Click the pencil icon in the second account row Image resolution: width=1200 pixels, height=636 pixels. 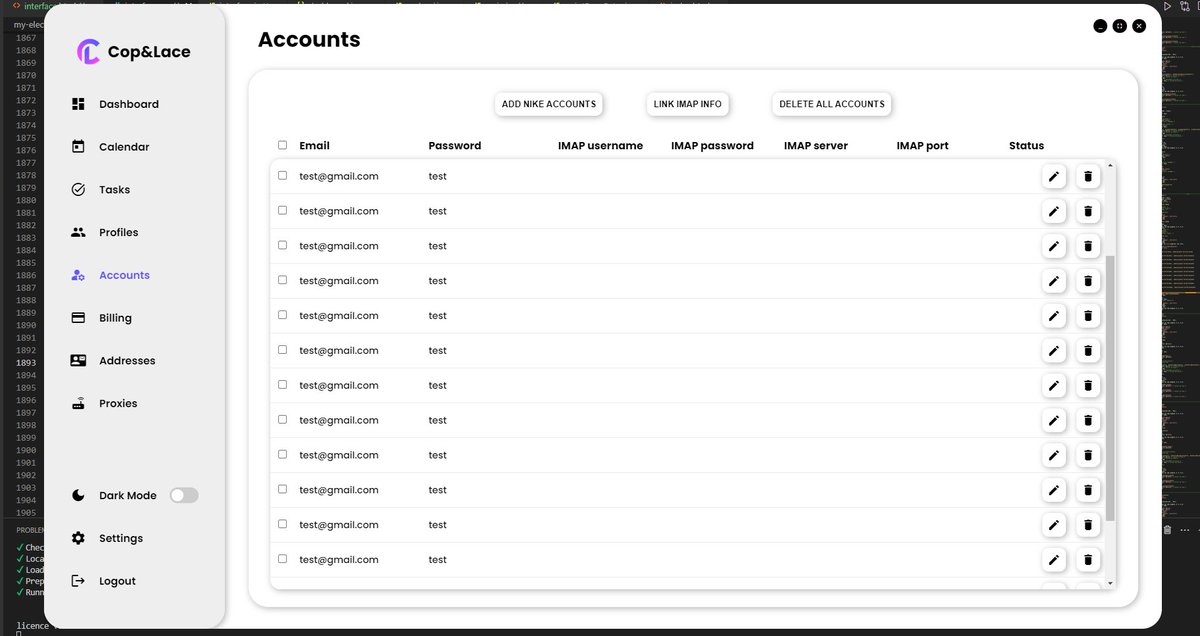tap(1053, 212)
